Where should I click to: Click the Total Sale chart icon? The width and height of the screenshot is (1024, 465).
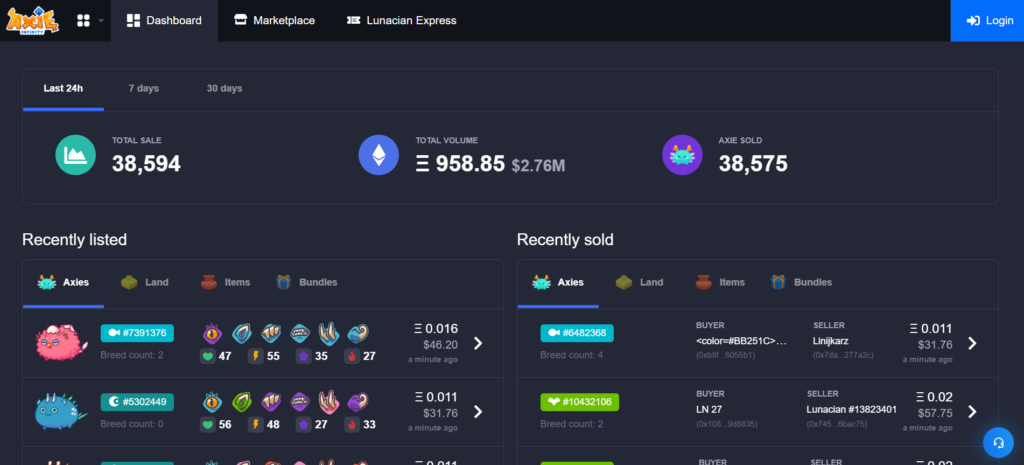point(75,155)
